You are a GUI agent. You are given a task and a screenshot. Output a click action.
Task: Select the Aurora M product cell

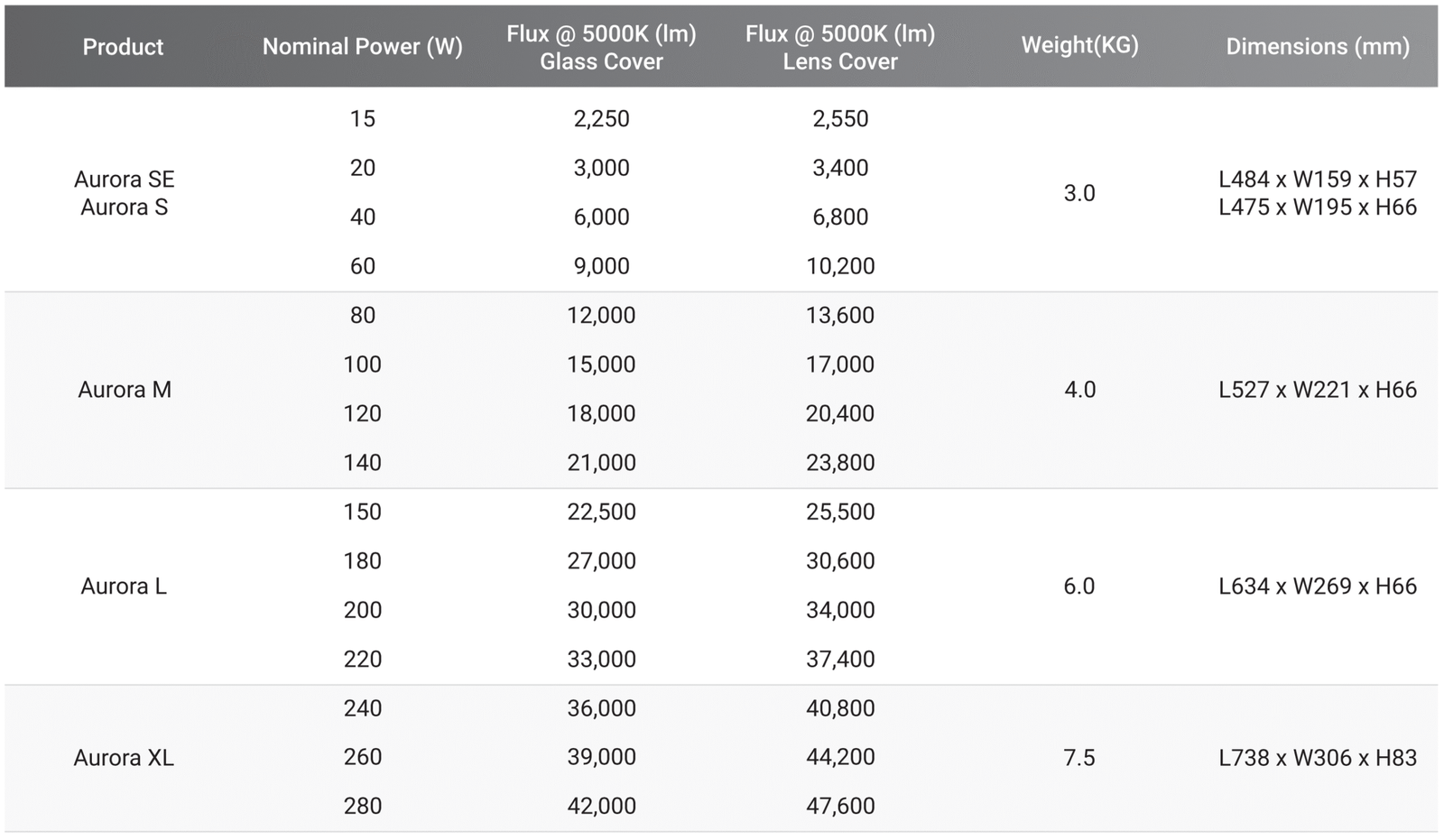pos(125,390)
